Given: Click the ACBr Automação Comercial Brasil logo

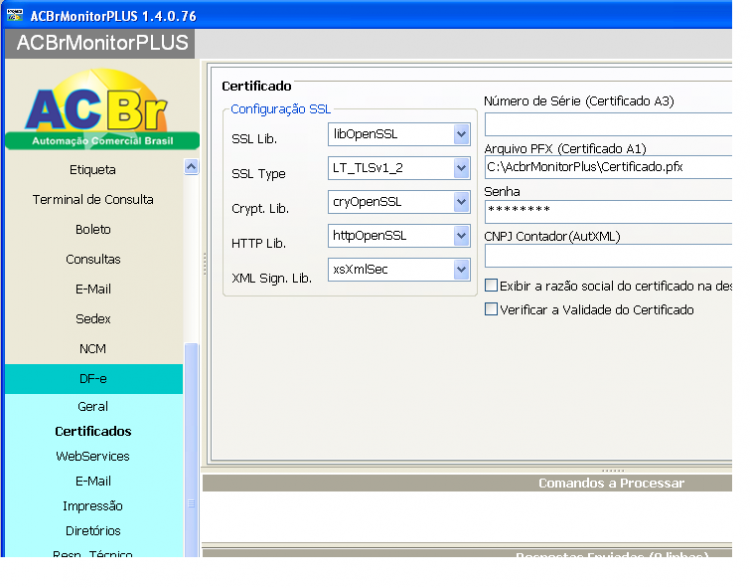Looking at the screenshot, I should coord(102,108).
